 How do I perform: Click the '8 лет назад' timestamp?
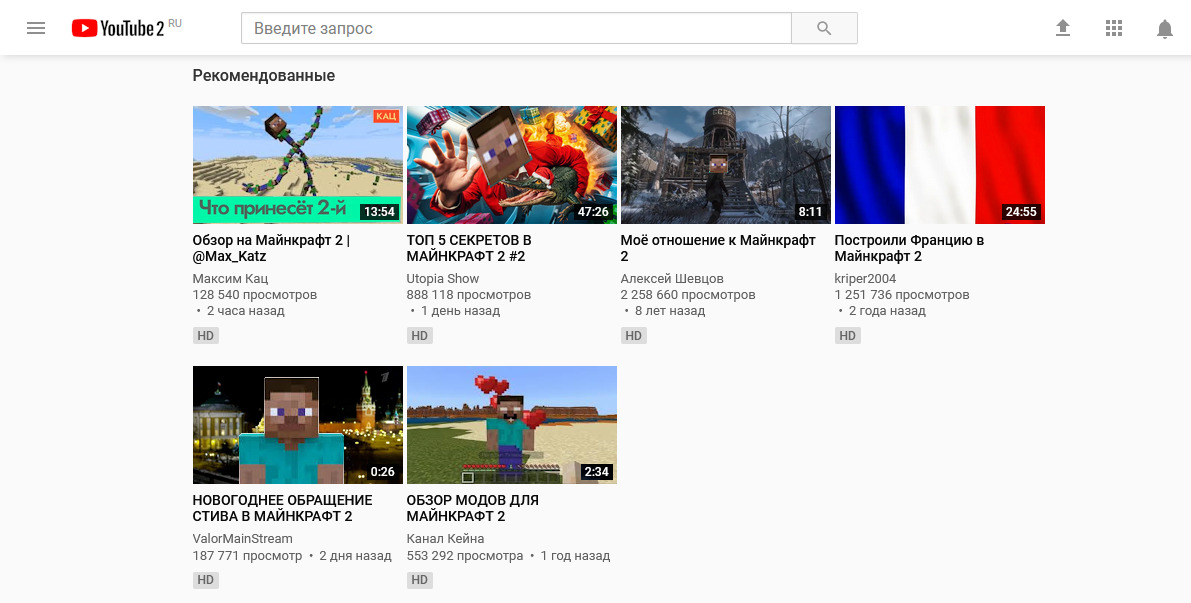(x=670, y=311)
